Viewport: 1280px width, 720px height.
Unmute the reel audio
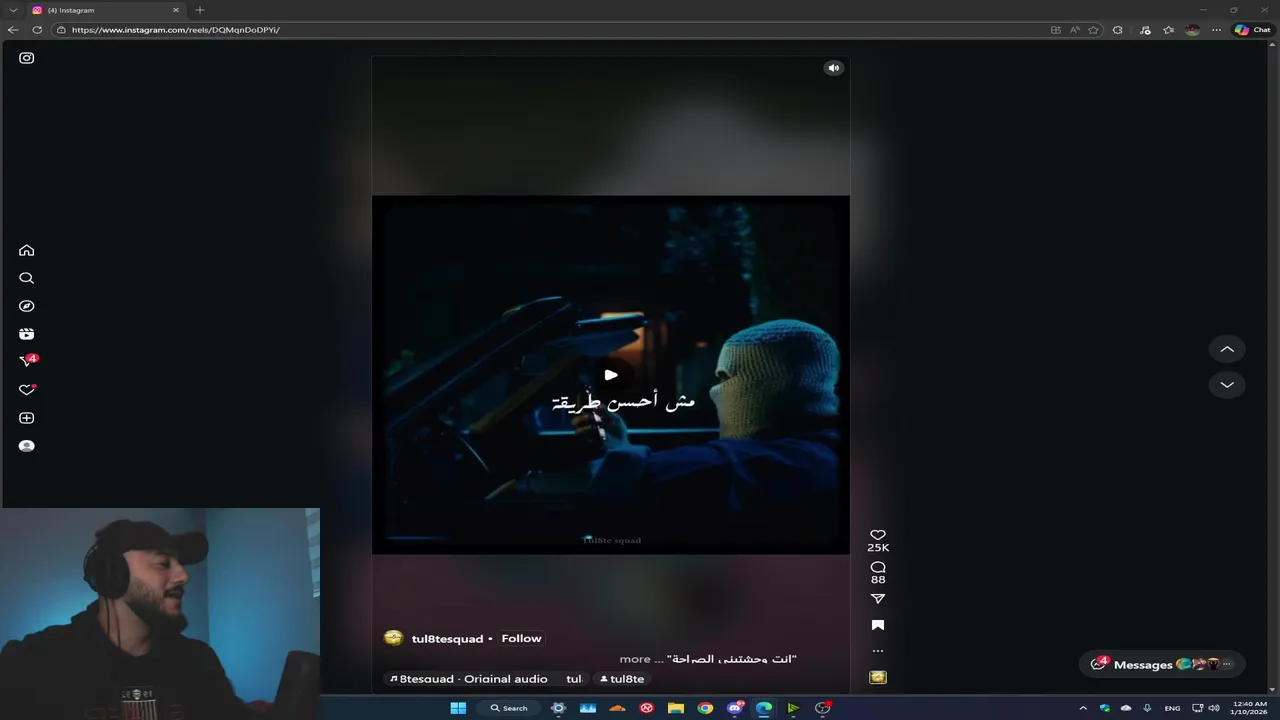tap(834, 68)
